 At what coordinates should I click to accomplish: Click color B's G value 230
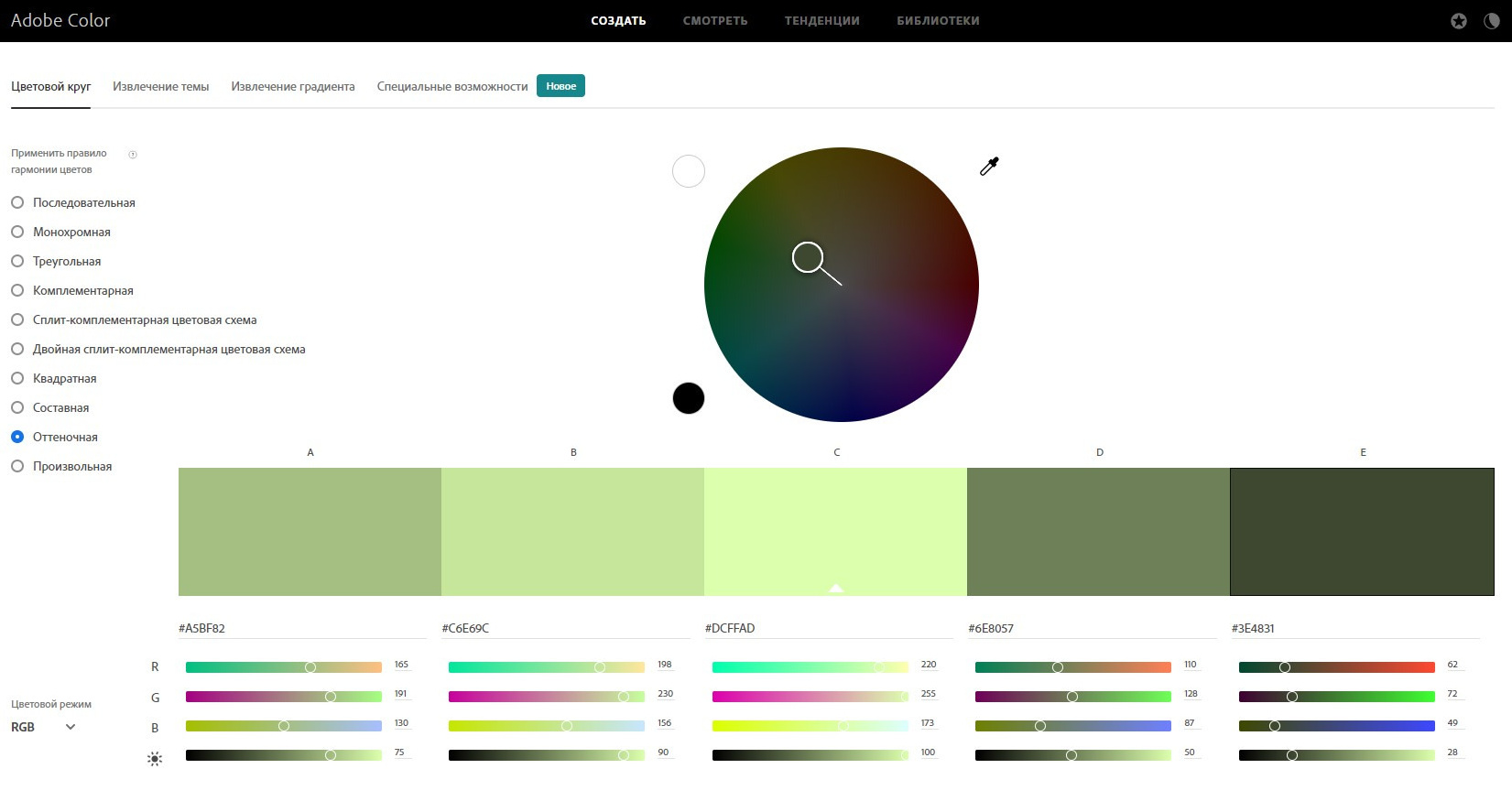tap(665, 694)
